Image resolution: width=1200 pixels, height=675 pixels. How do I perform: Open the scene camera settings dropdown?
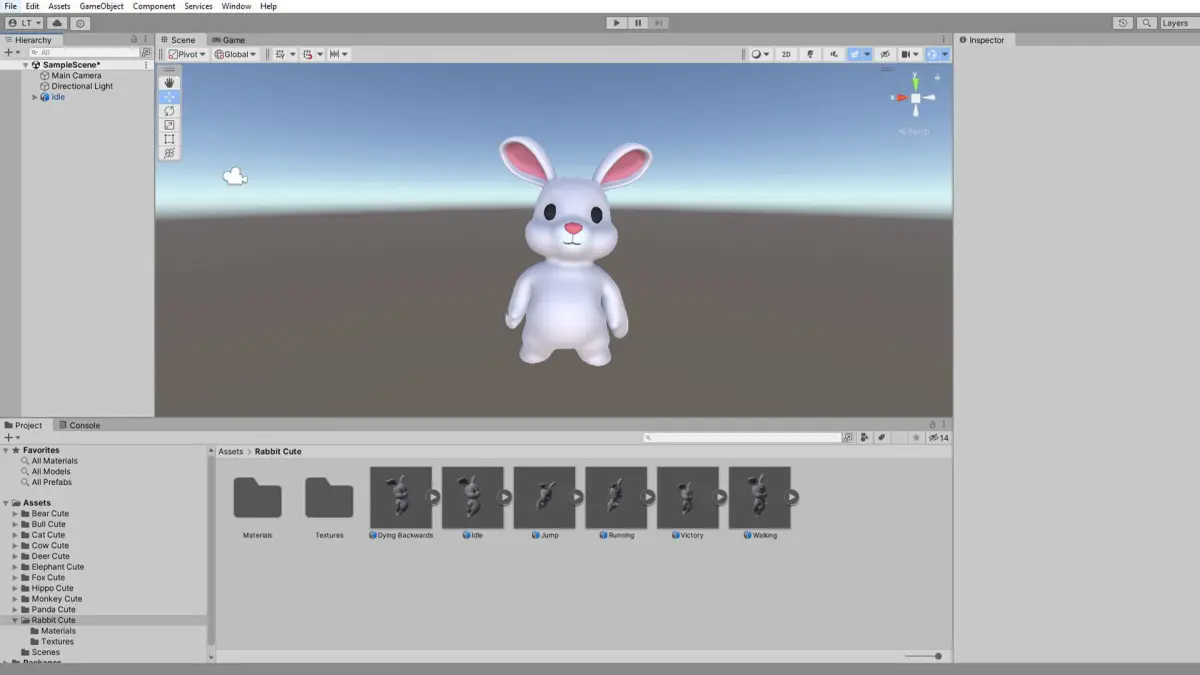pos(910,54)
